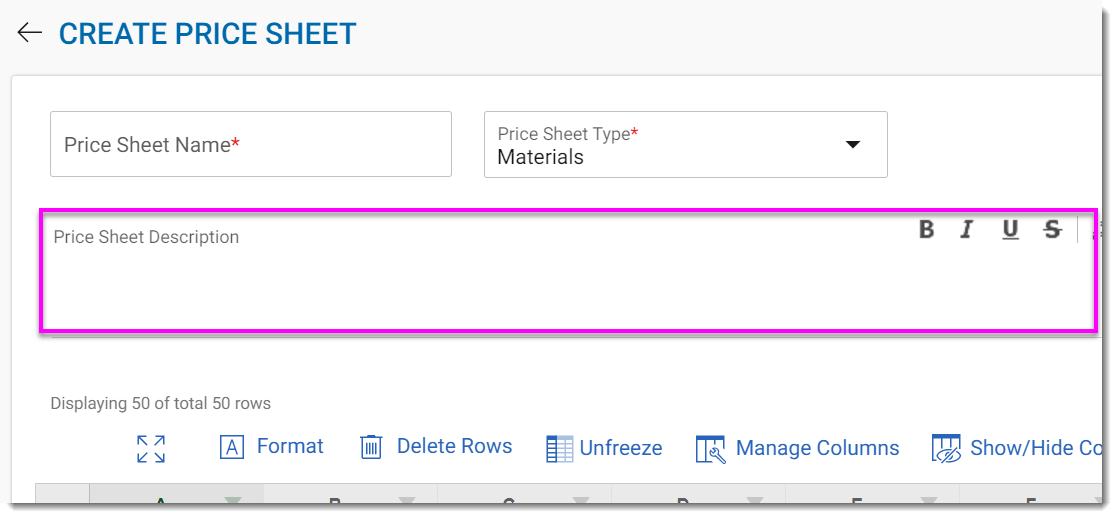Click the Format icon
This screenshot has width=1117, height=518.
(232, 448)
